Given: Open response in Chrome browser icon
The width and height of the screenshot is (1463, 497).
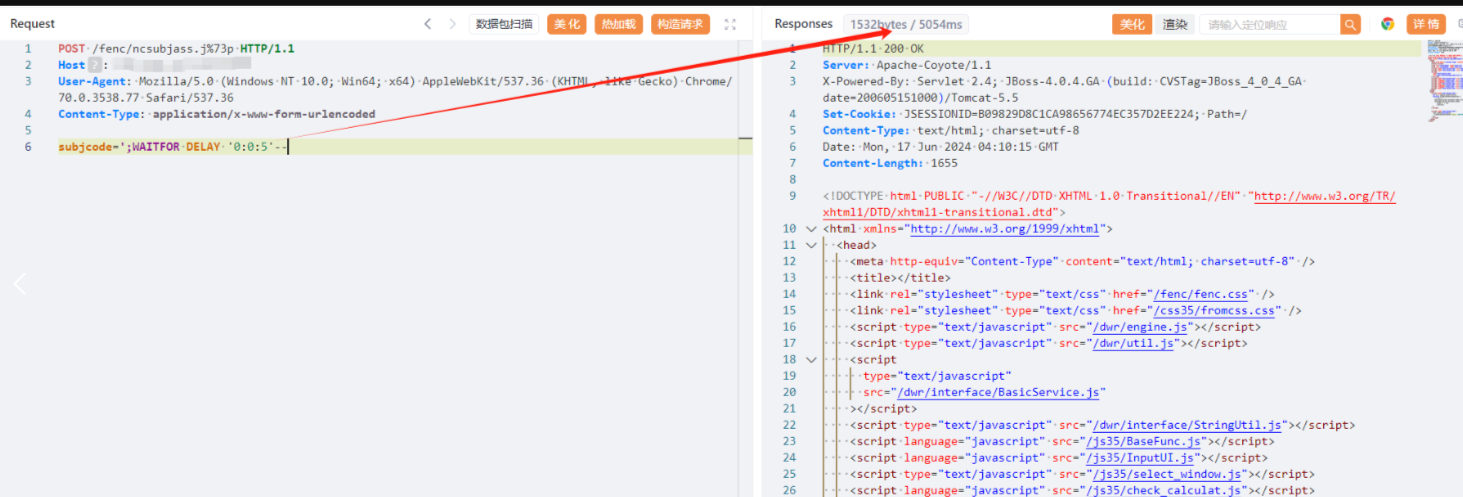Looking at the screenshot, I should click(x=1388, y=24).
